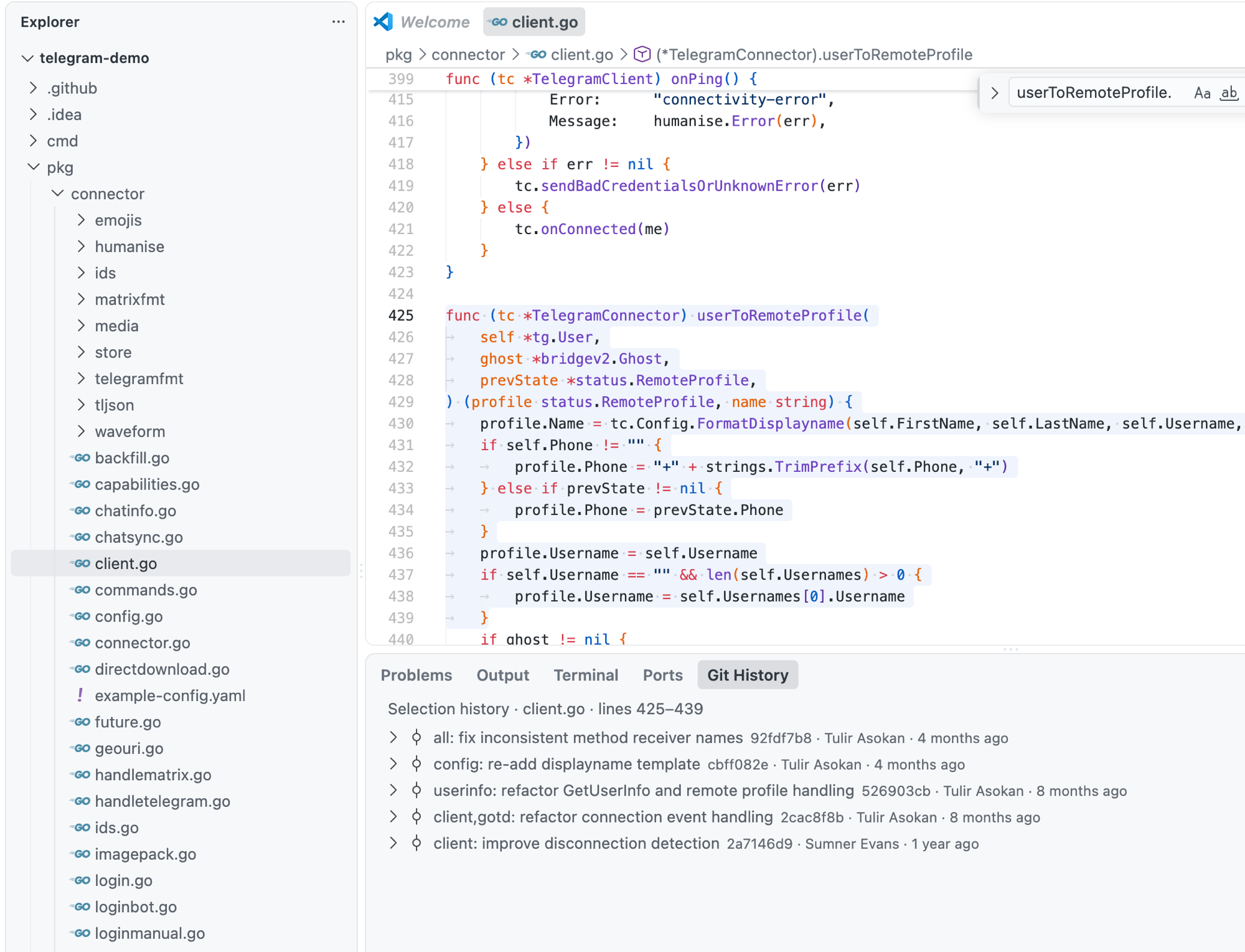
Task: Open the Output panel tab
Action: coord(503,676)
